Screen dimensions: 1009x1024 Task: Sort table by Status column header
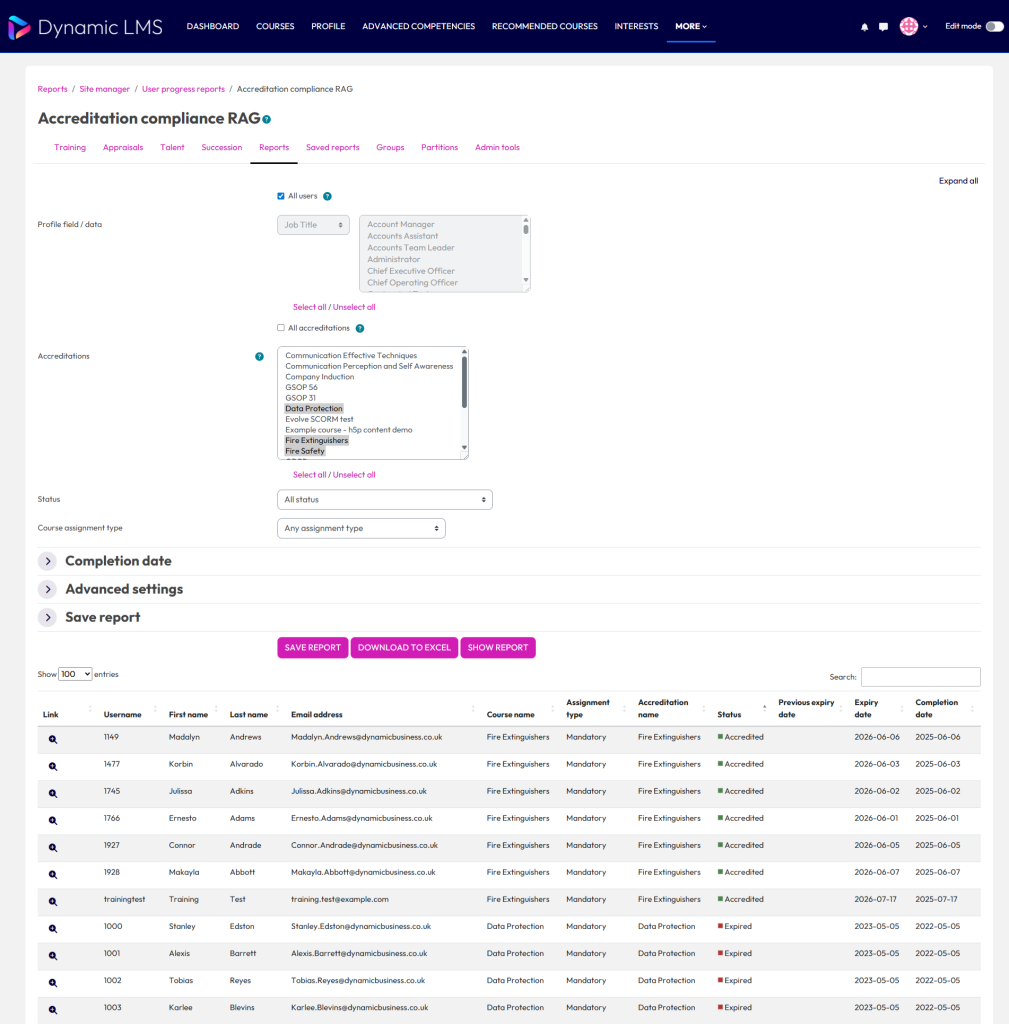tap(729, 714)
